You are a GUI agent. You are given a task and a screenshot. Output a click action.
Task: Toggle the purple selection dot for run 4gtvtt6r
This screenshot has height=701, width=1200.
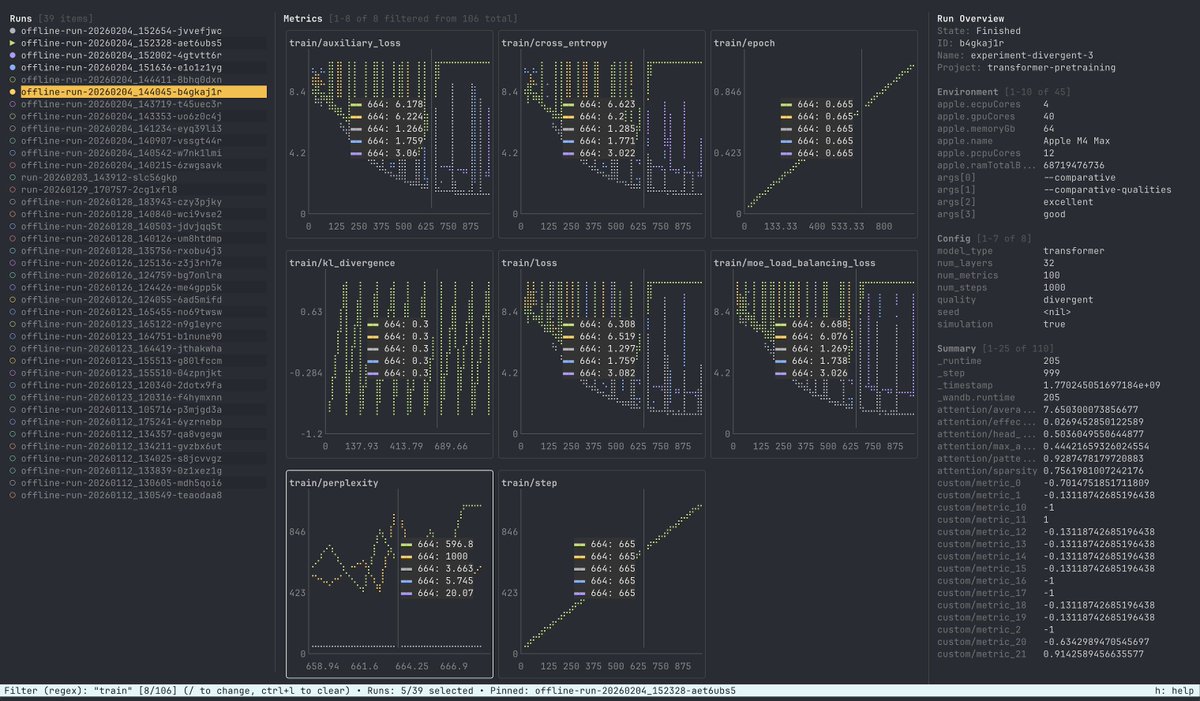pyautogui.click(x=12, y=55)
